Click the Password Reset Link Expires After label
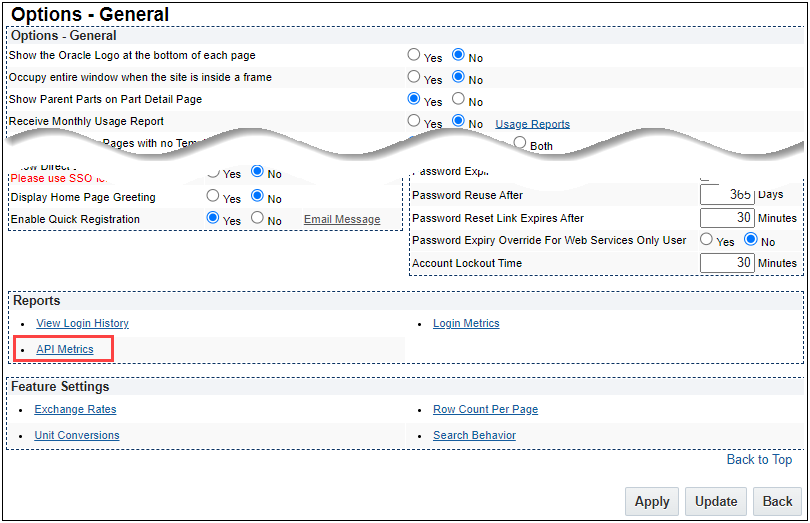The image size is (810, 523). pos(498,218)
